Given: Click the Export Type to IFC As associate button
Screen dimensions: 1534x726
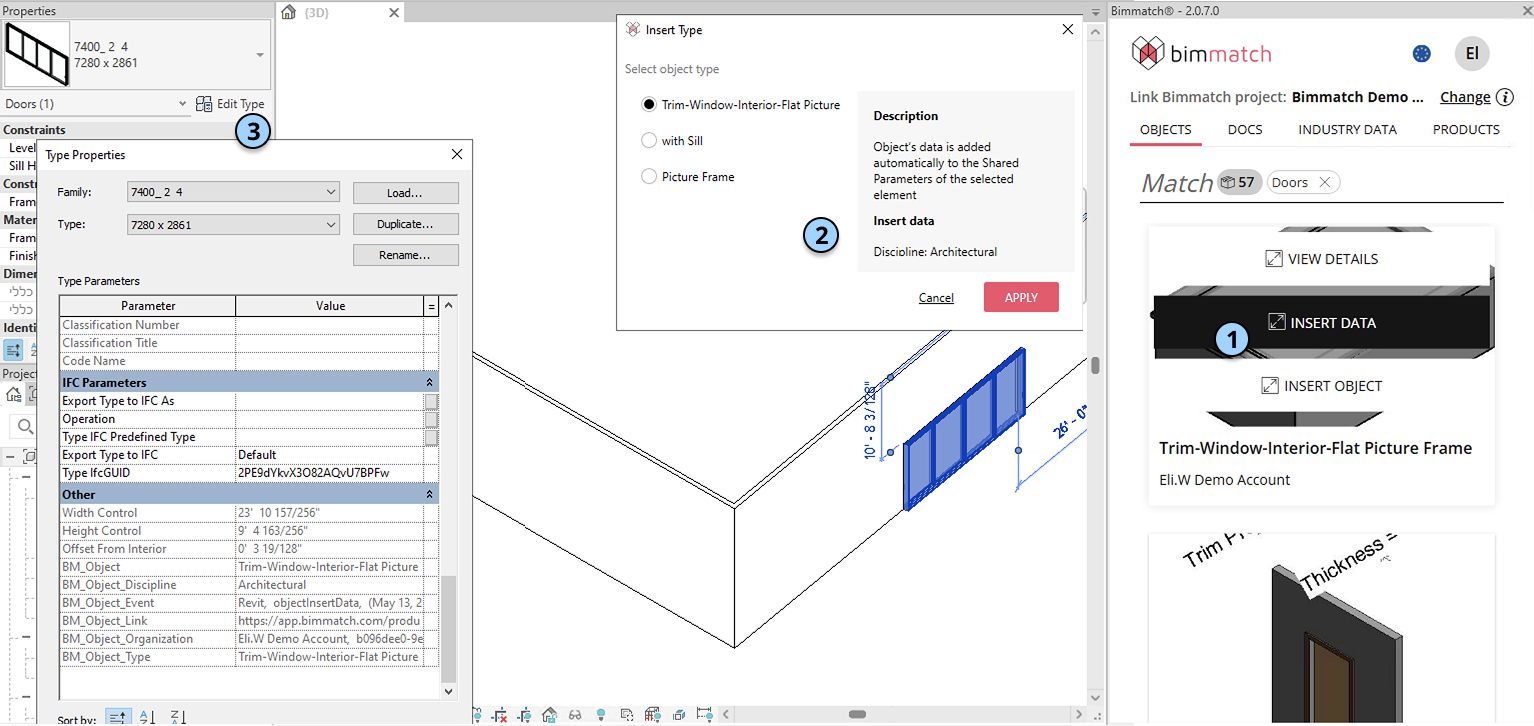Looking at the screenshot, I should (431, 401).
